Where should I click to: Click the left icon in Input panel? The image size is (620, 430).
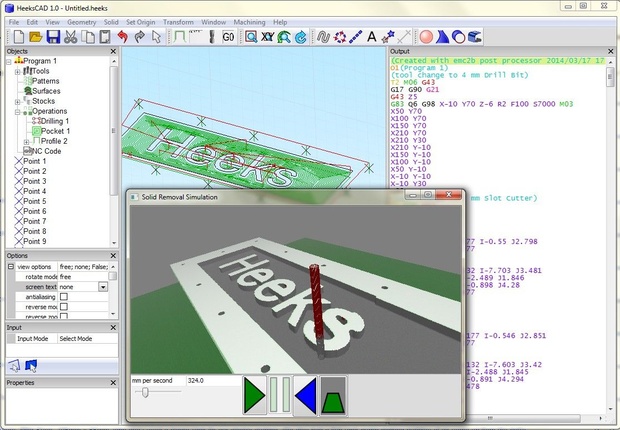(x=14, y=366)
